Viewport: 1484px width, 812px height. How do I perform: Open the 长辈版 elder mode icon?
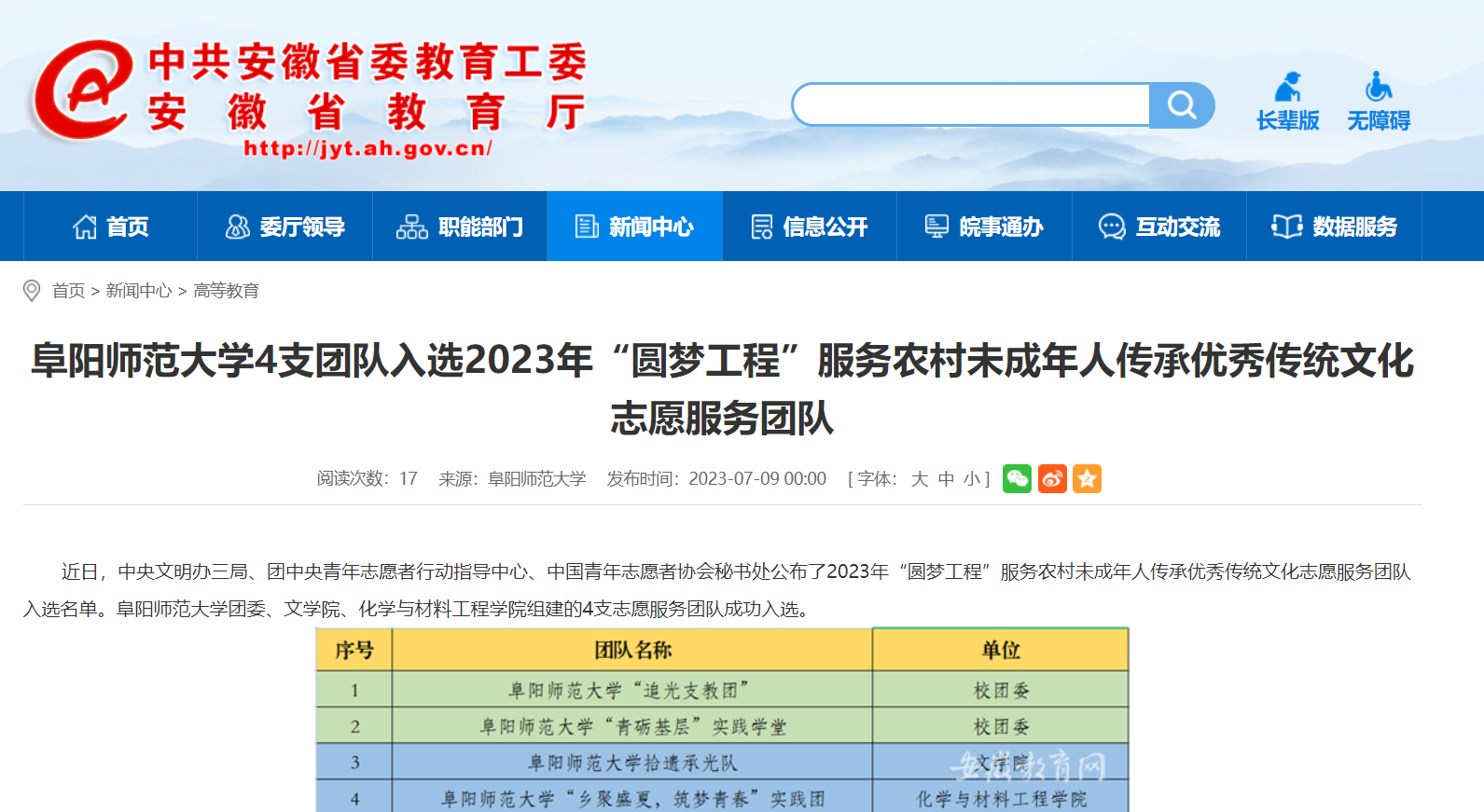pyautogui.click(x=1287, y=101)
